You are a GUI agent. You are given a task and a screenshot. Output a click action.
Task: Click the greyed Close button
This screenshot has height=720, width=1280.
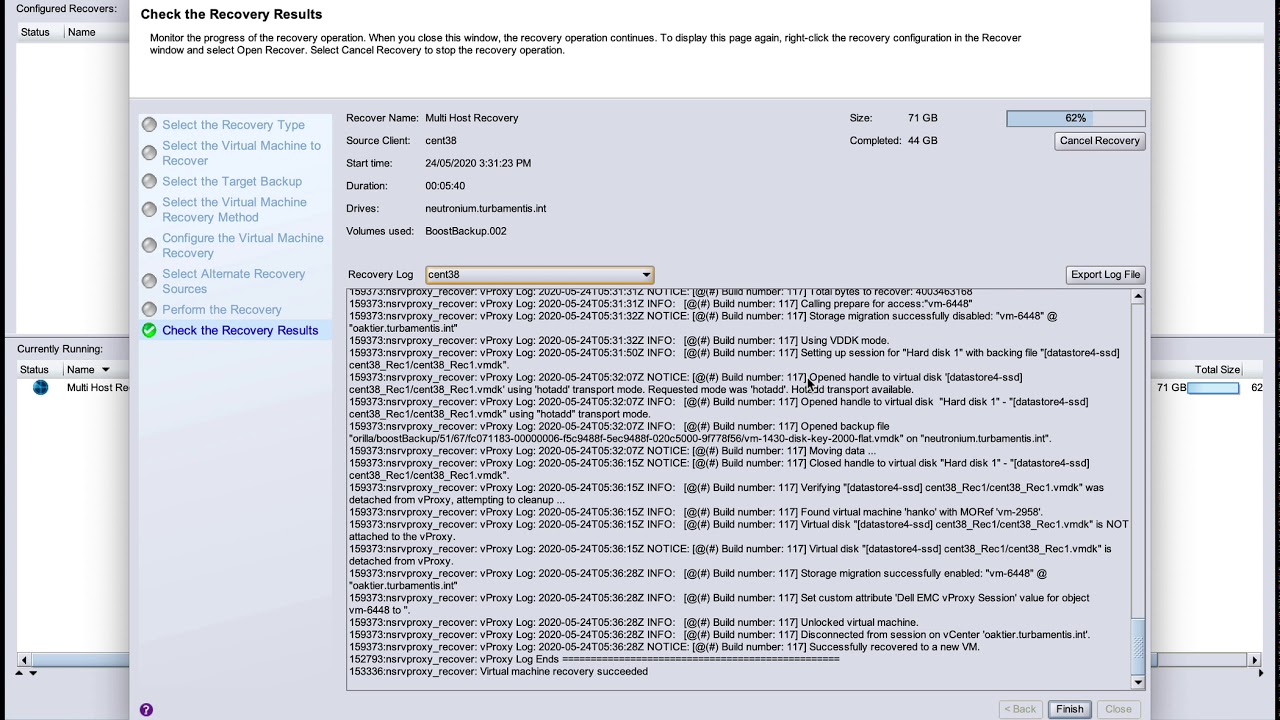pyautogui.click(x=1118, y=709)
